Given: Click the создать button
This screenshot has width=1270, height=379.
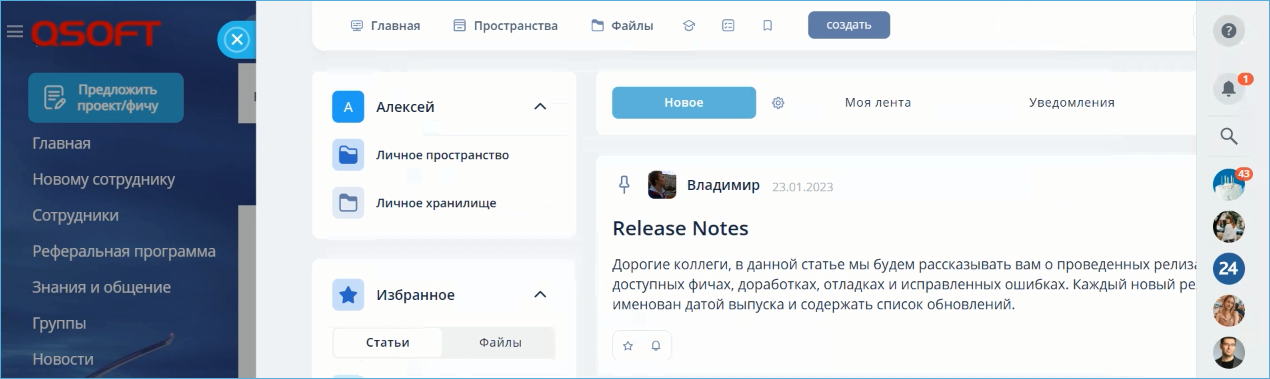Looking at the screenshot, I should tap(849, 25).
